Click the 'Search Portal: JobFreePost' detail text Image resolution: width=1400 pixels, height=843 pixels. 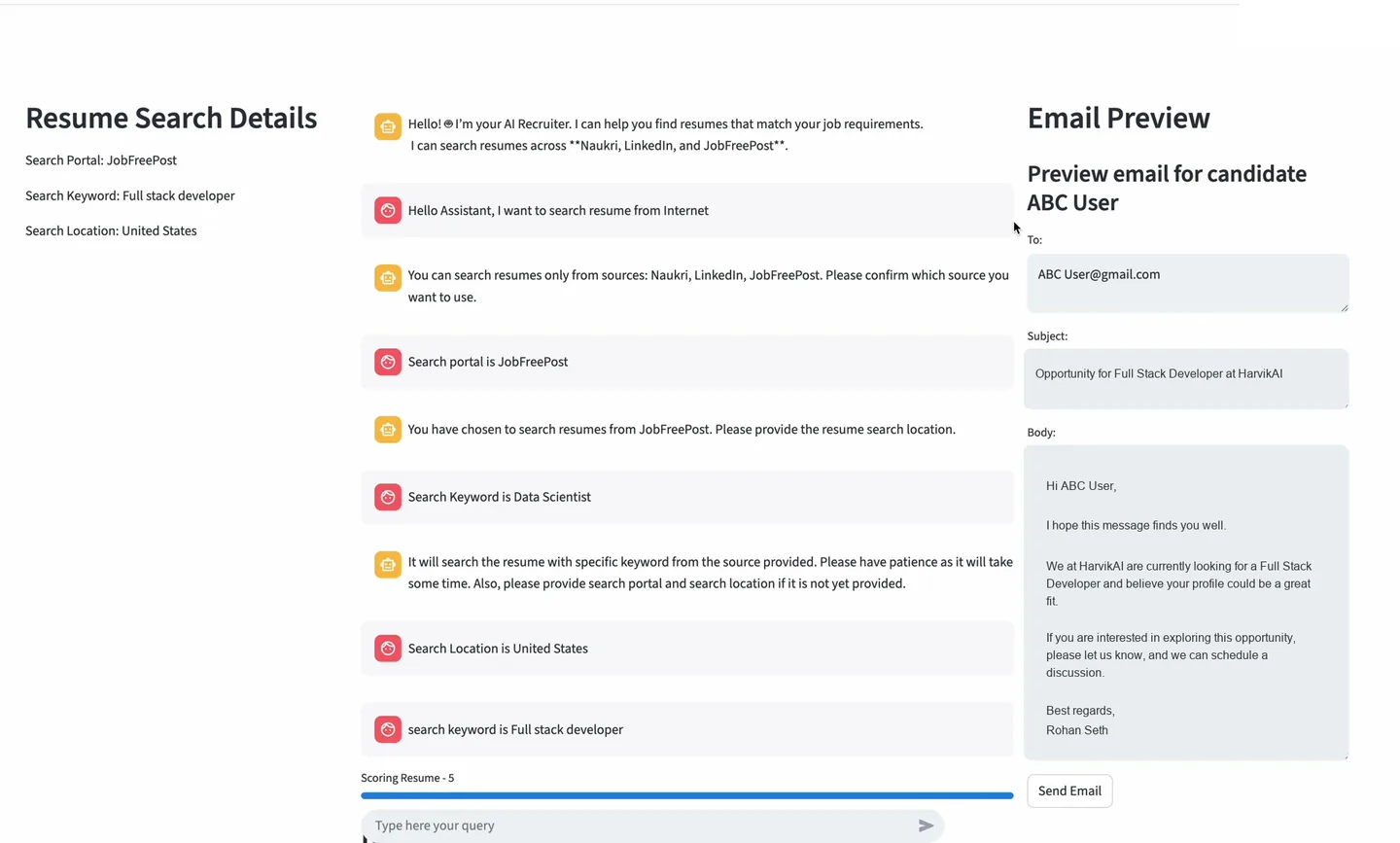click(101, 160)
